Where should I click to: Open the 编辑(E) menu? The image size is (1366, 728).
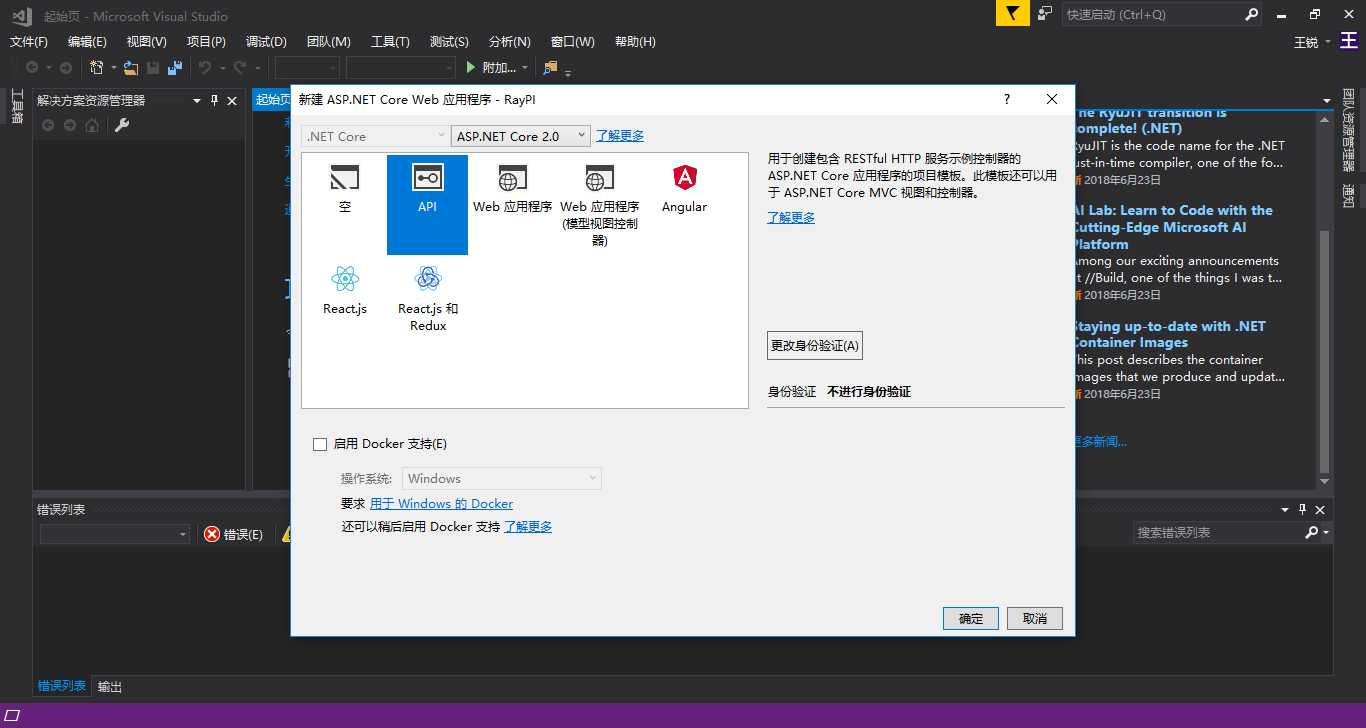[87, 41]
